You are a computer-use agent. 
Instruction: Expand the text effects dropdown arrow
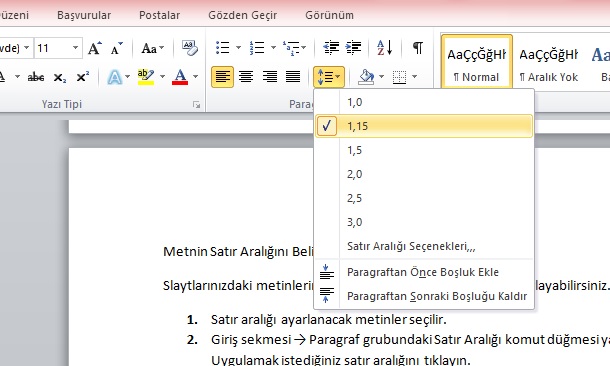[127, 77]
